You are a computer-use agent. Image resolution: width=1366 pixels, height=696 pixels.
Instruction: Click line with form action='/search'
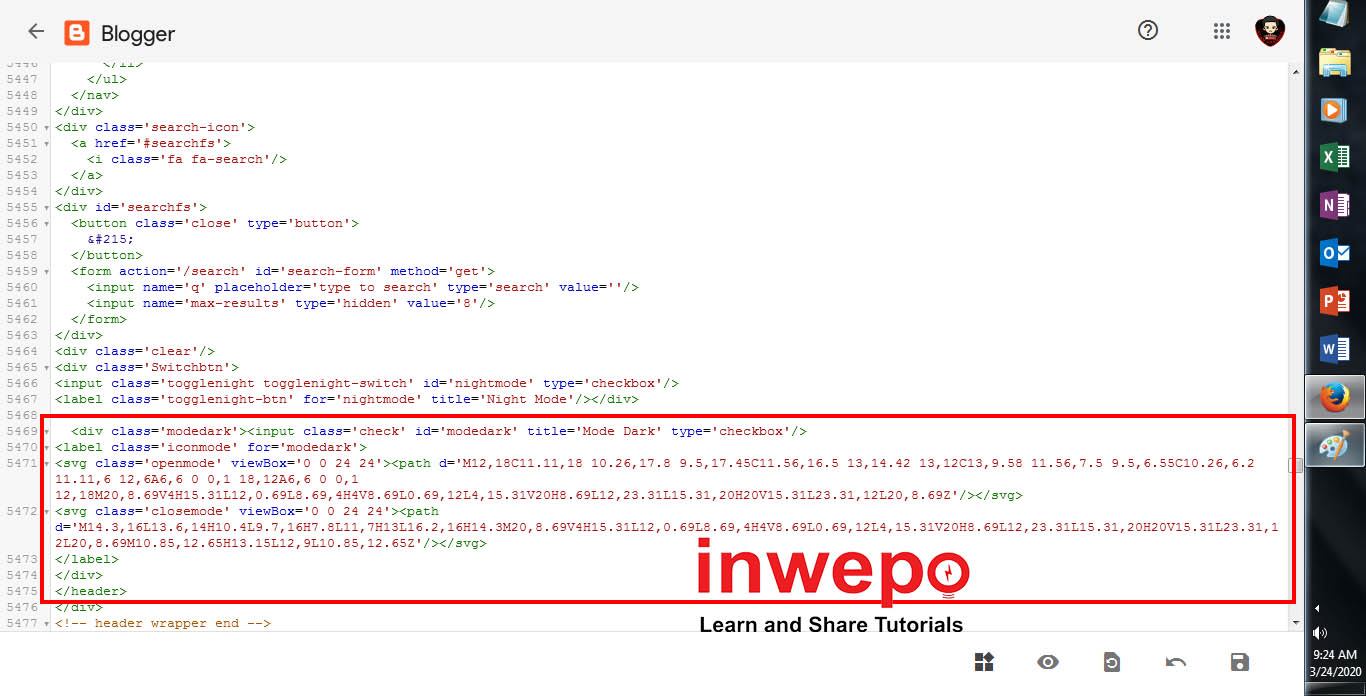tap(283, 271)
